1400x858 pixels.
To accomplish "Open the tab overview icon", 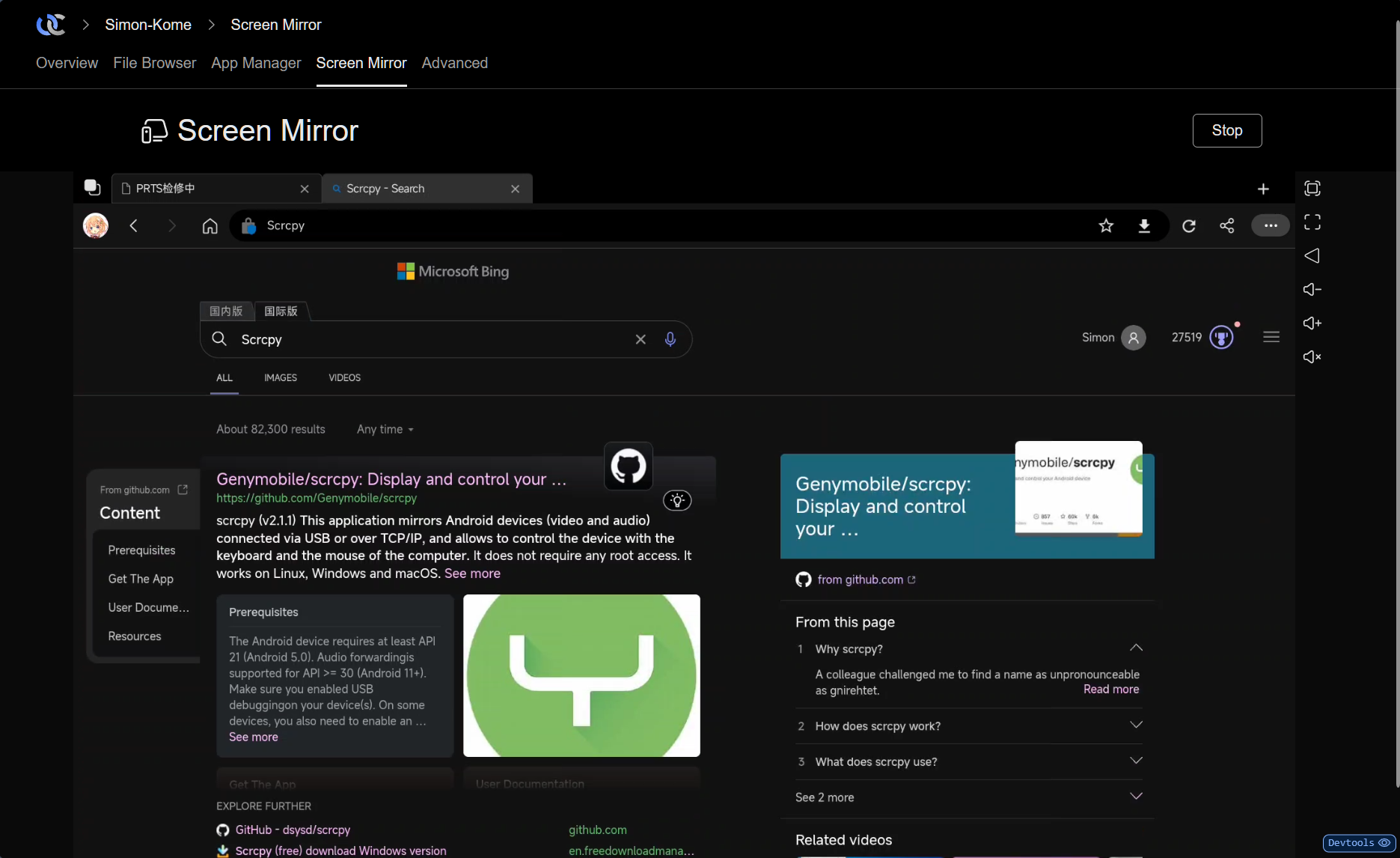I will coord(92,187).
